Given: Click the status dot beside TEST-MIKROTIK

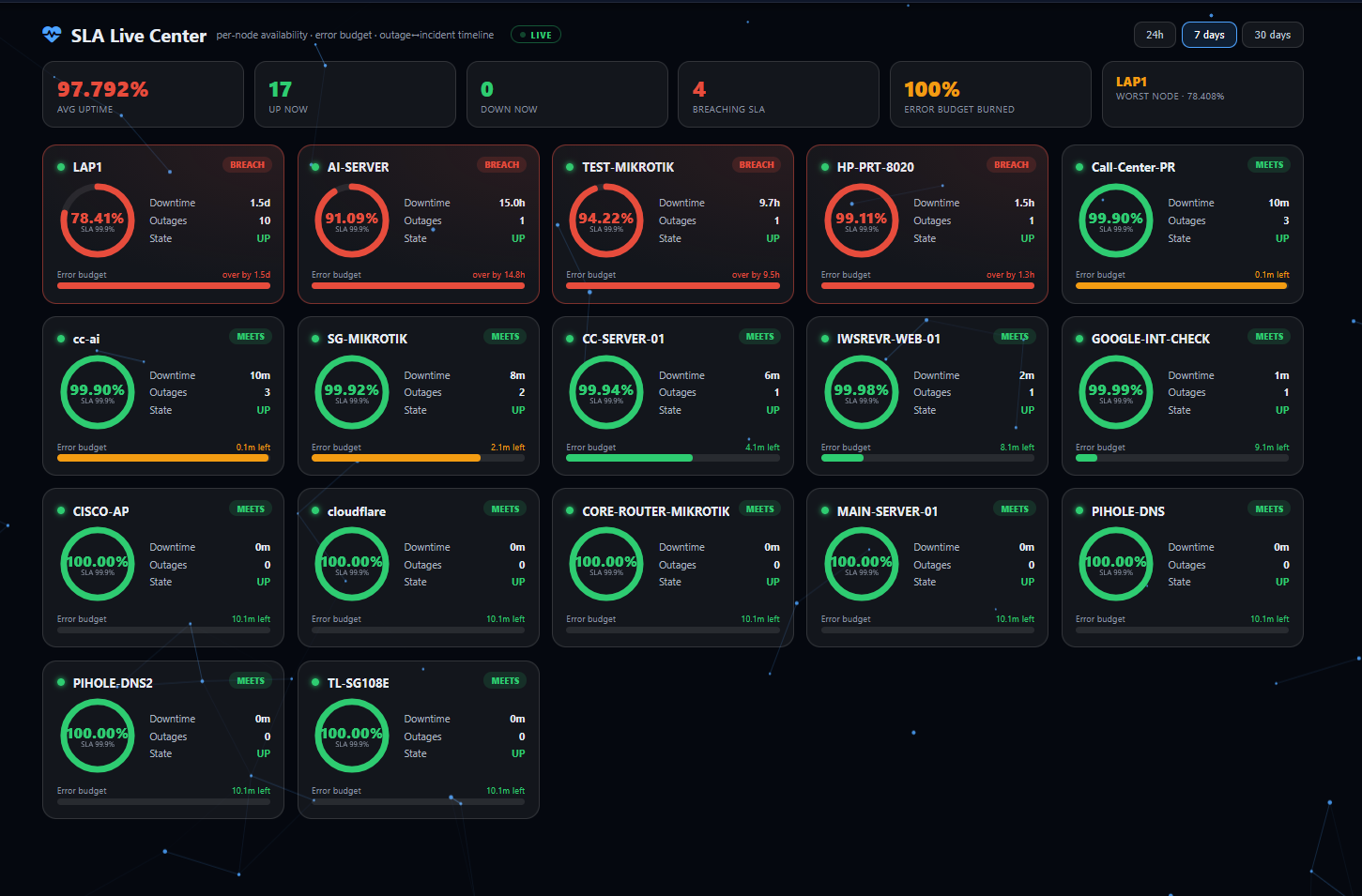Looking at the screenshot, I should [x=570, y=167].
